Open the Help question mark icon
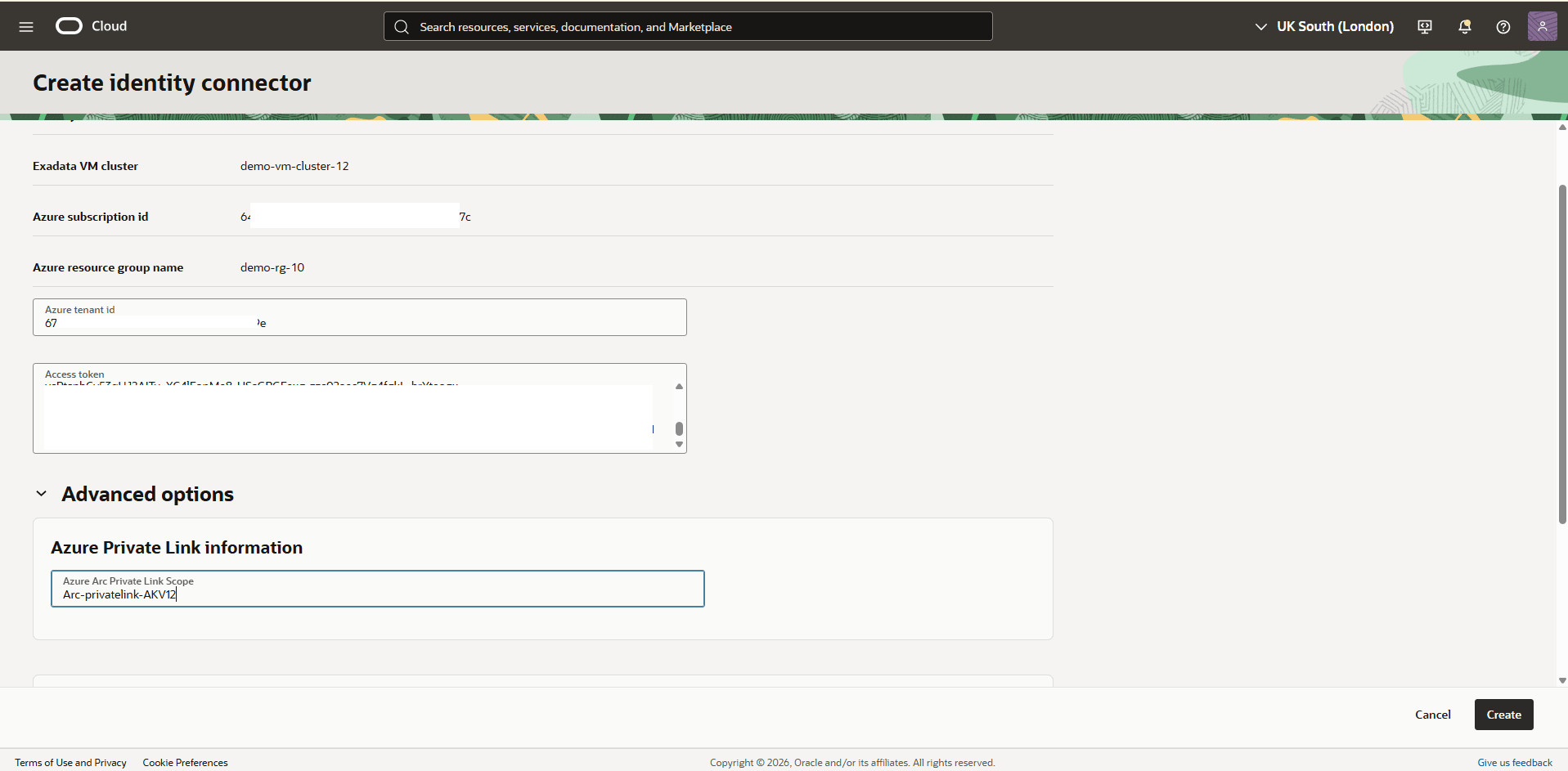 tap(1503, 26)
